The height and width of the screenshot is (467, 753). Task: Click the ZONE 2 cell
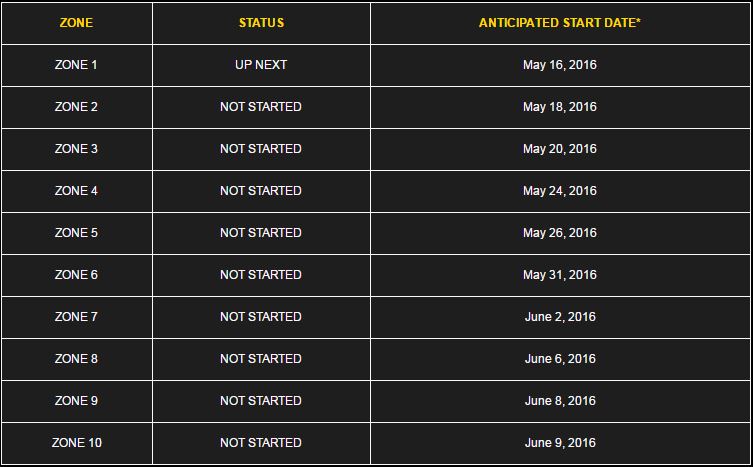click(x=76, y=107)
